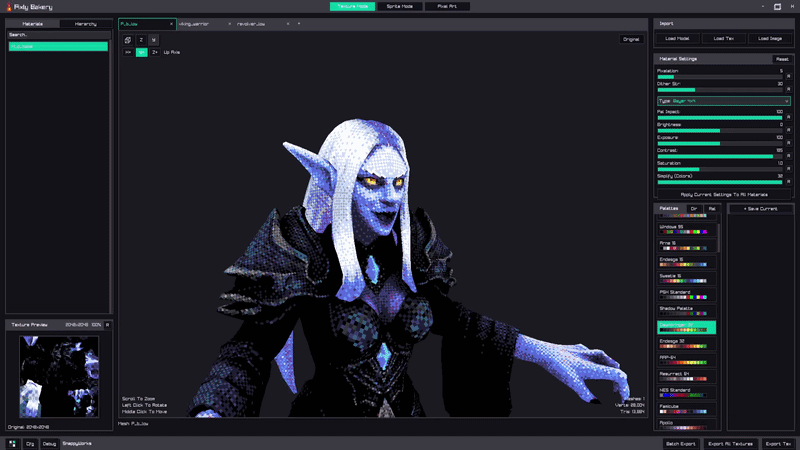Adjust the Brightness slider
This screenshot has height=450, width=800.
point(720,131)
